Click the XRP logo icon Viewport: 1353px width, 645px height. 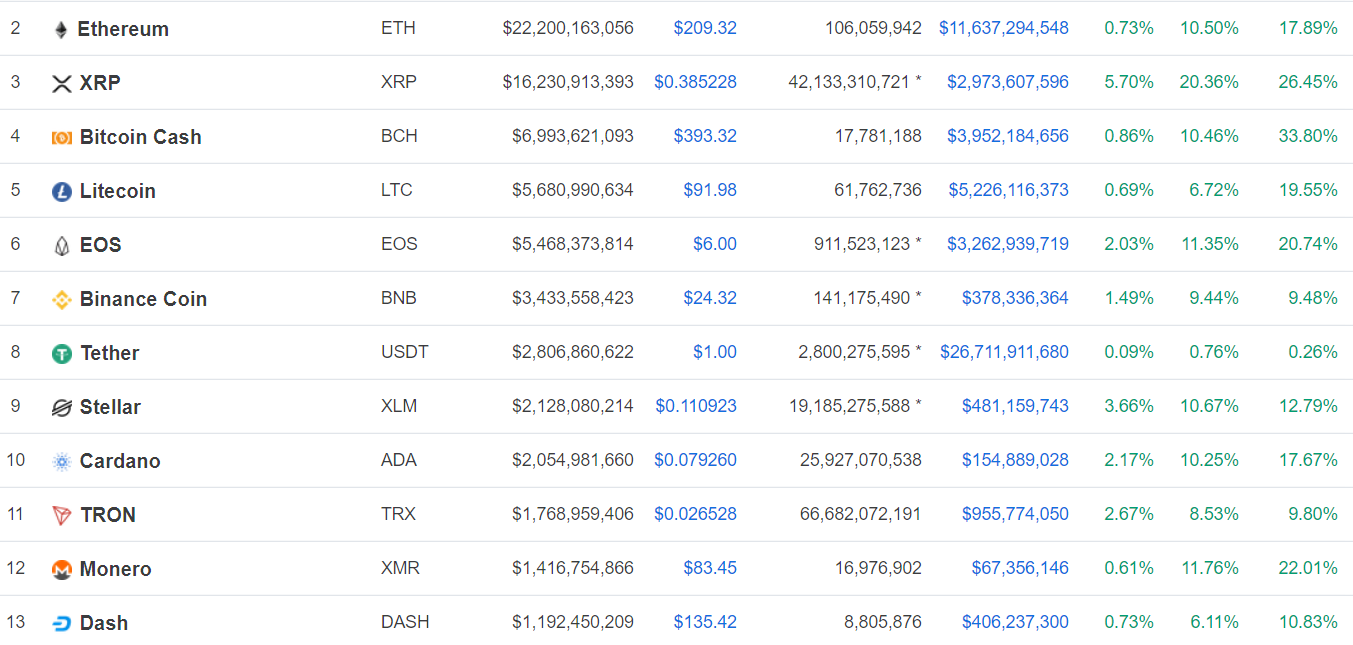pyautogui.click(x=61, y=82)
